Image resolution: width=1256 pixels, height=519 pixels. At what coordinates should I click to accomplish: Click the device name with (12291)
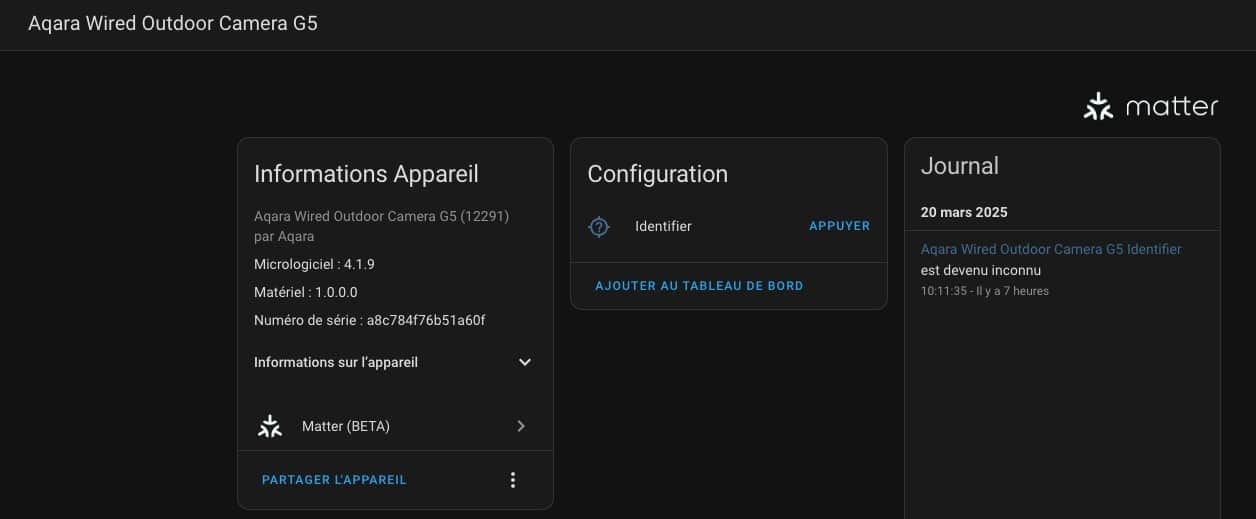click(x=382, y=215)
